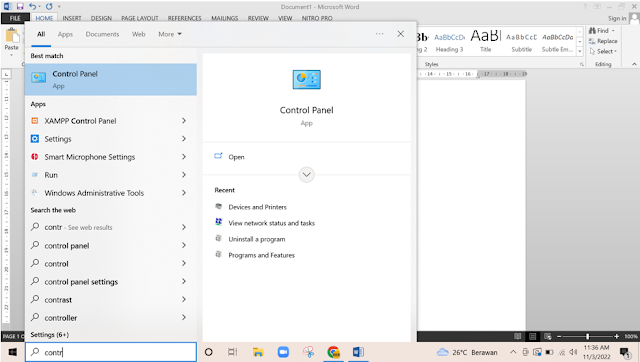Click the Save icon in Word quick access
The image size is (640, 362).
20,7
